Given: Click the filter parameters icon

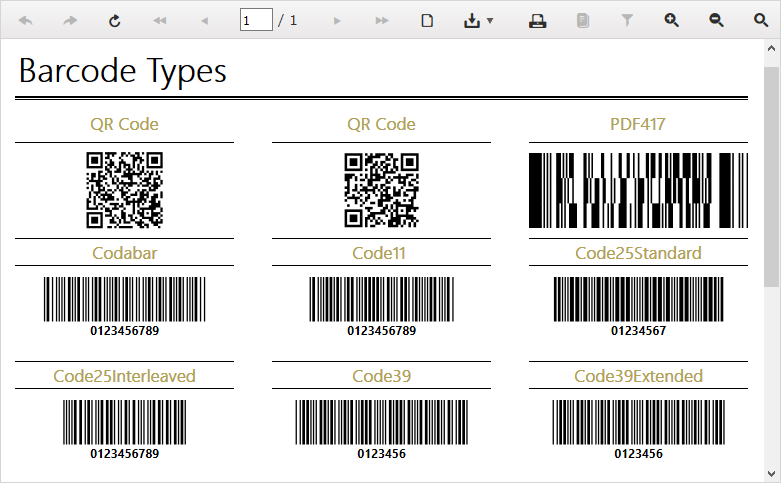Looking at the screenshot, I should pos(627,20).
